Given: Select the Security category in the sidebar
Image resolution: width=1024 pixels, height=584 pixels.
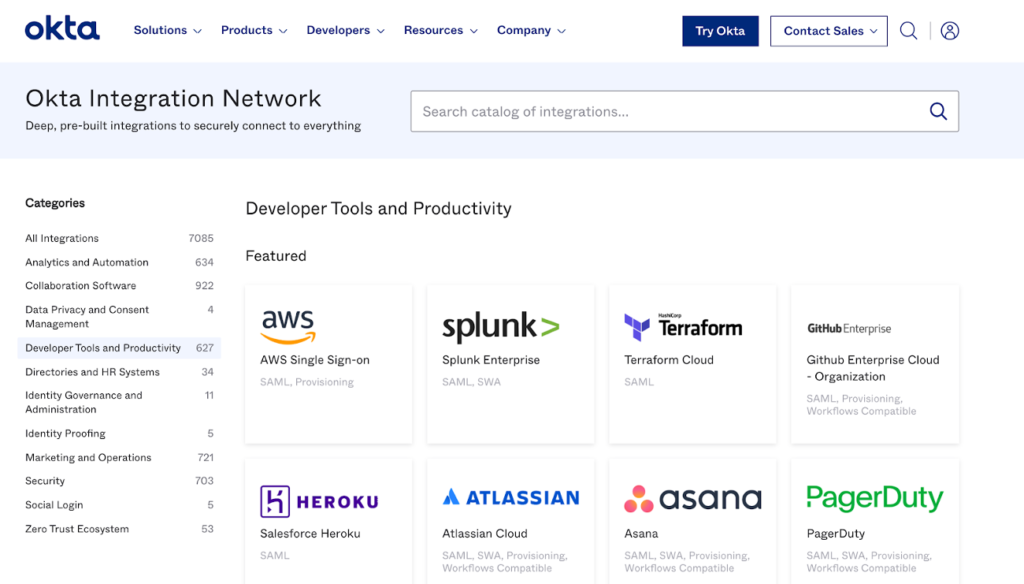Looking at the screenshot, I should 44,481.
